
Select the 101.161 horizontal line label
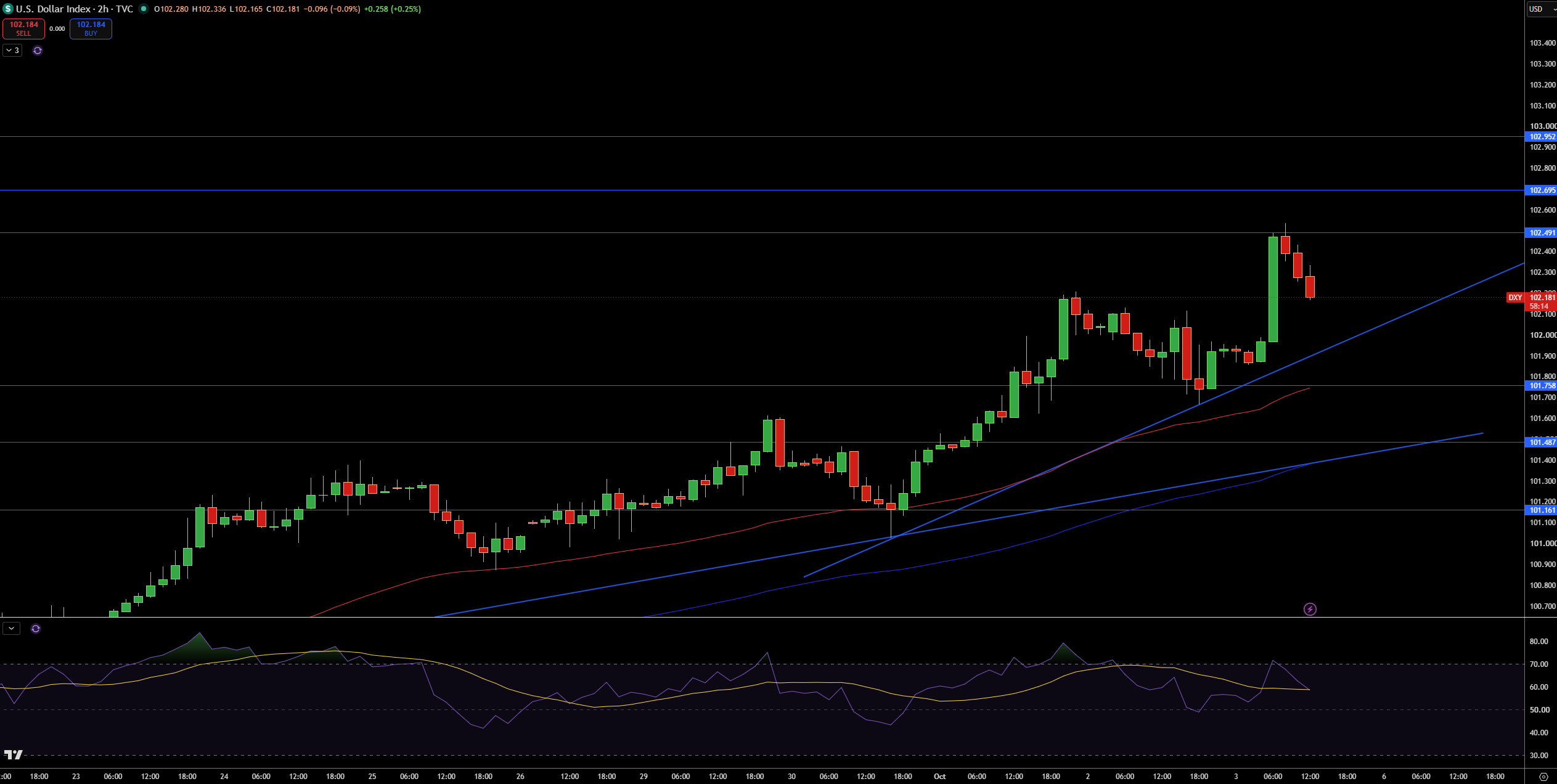1541,510
